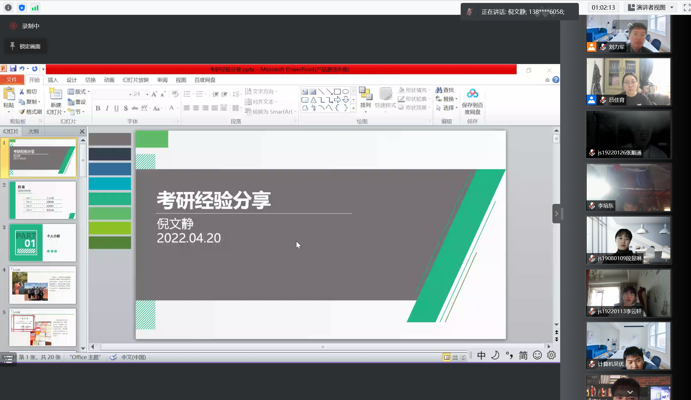Click the IME emoji smiley icon
The height and width of the screenshot is (400, 691).
pos(537,355)
